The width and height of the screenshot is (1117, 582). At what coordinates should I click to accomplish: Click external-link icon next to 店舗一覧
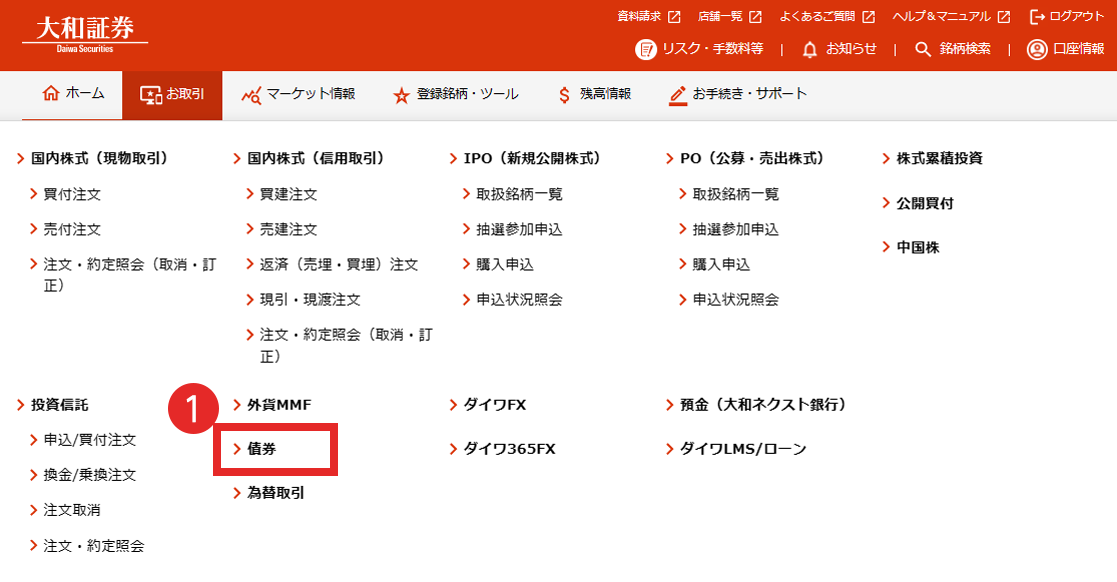tap(756, 17)
